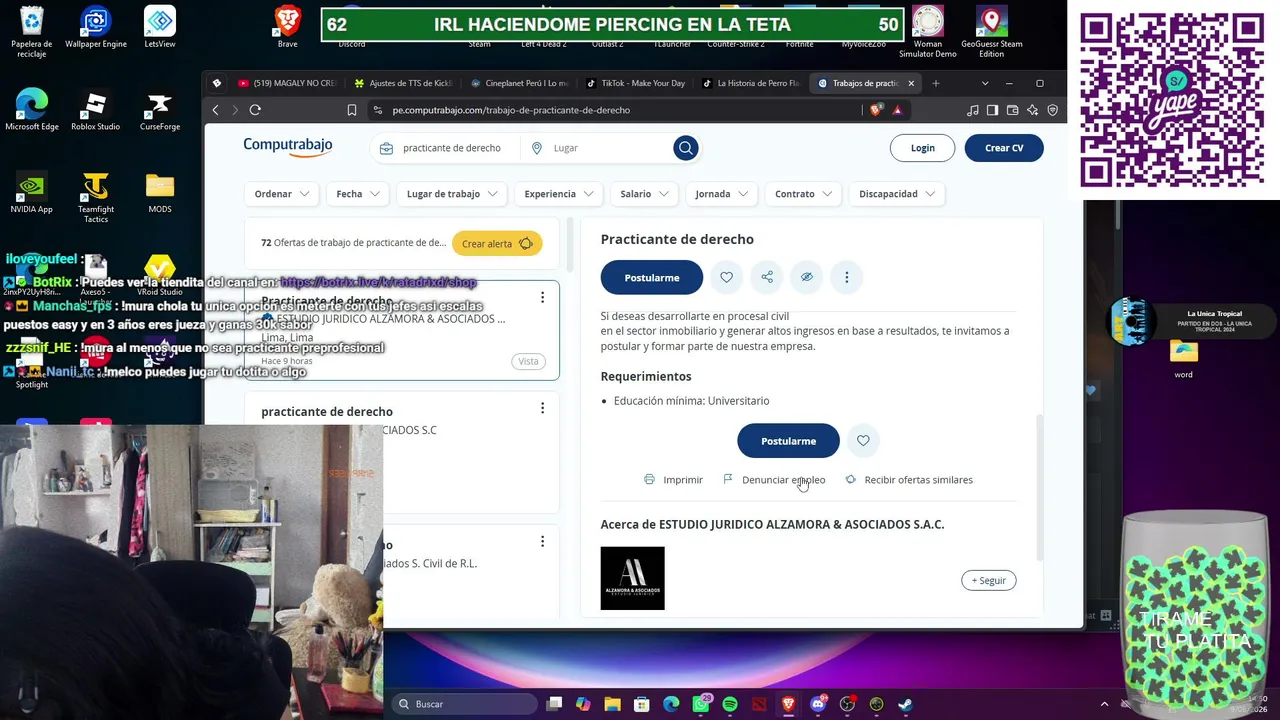Expand the Salario filter dropdown
The image size is (1280, 720).
coord(645,194)
